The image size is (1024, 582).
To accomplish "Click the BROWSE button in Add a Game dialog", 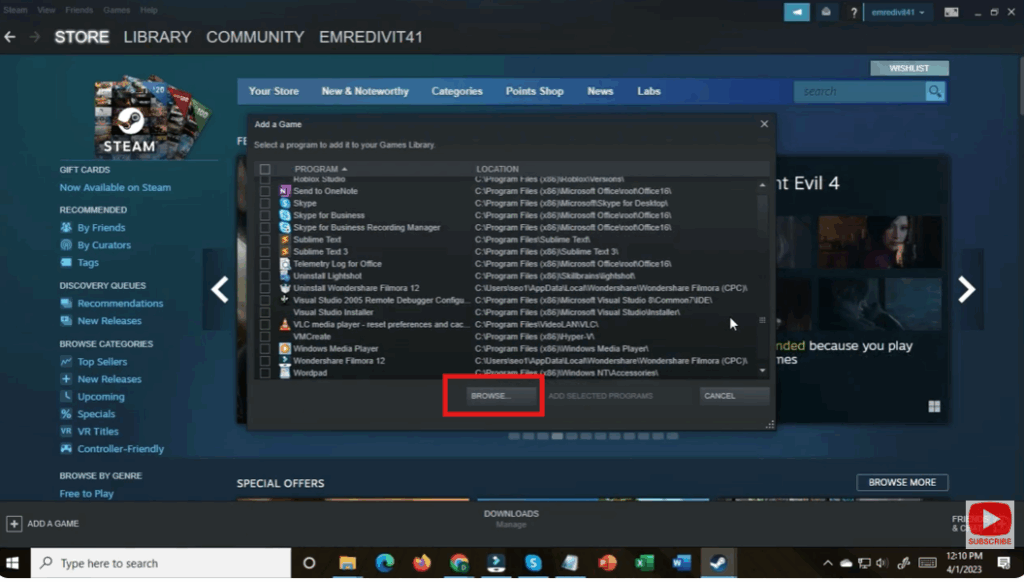I will pyautogui.click(x=492, y=396).
